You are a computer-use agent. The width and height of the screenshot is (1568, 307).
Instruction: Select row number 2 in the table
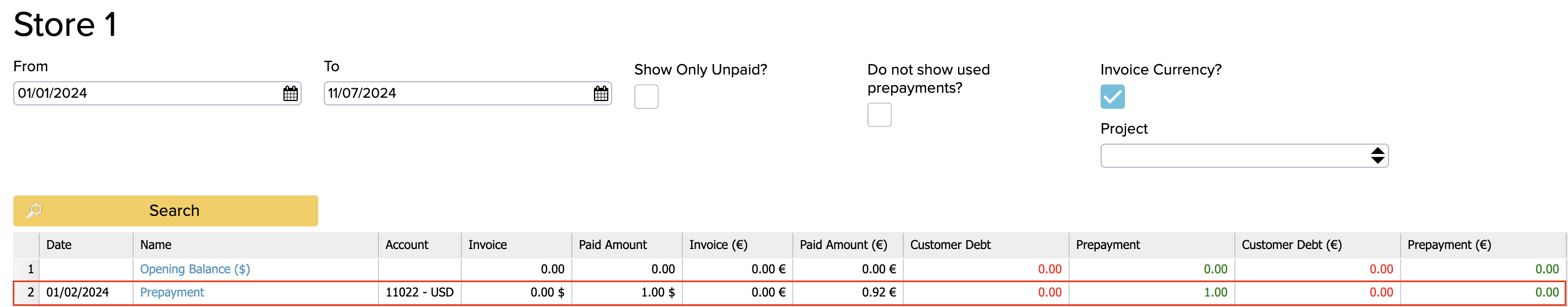tap(30, 293)
